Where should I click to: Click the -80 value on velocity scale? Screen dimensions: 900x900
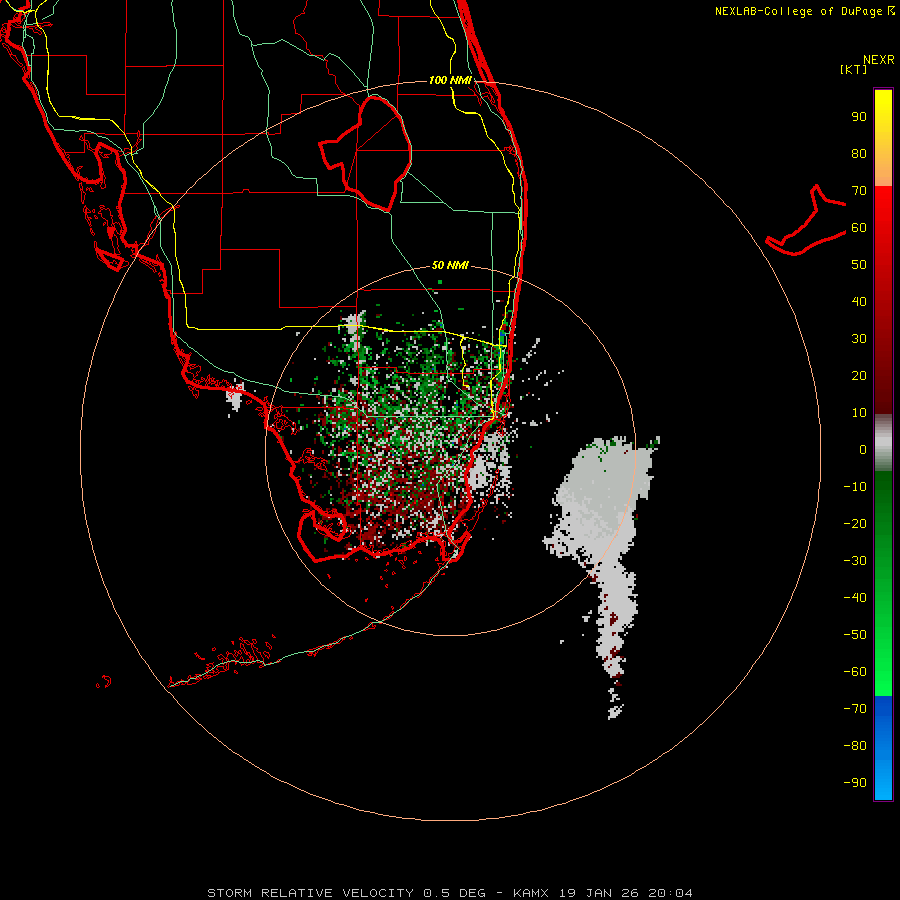(855, 746)
